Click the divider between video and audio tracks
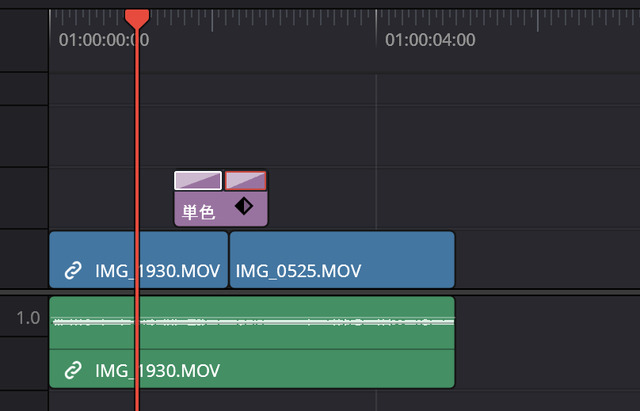The width and height of the screenshot is (640, 411). [x=320, y=292]
